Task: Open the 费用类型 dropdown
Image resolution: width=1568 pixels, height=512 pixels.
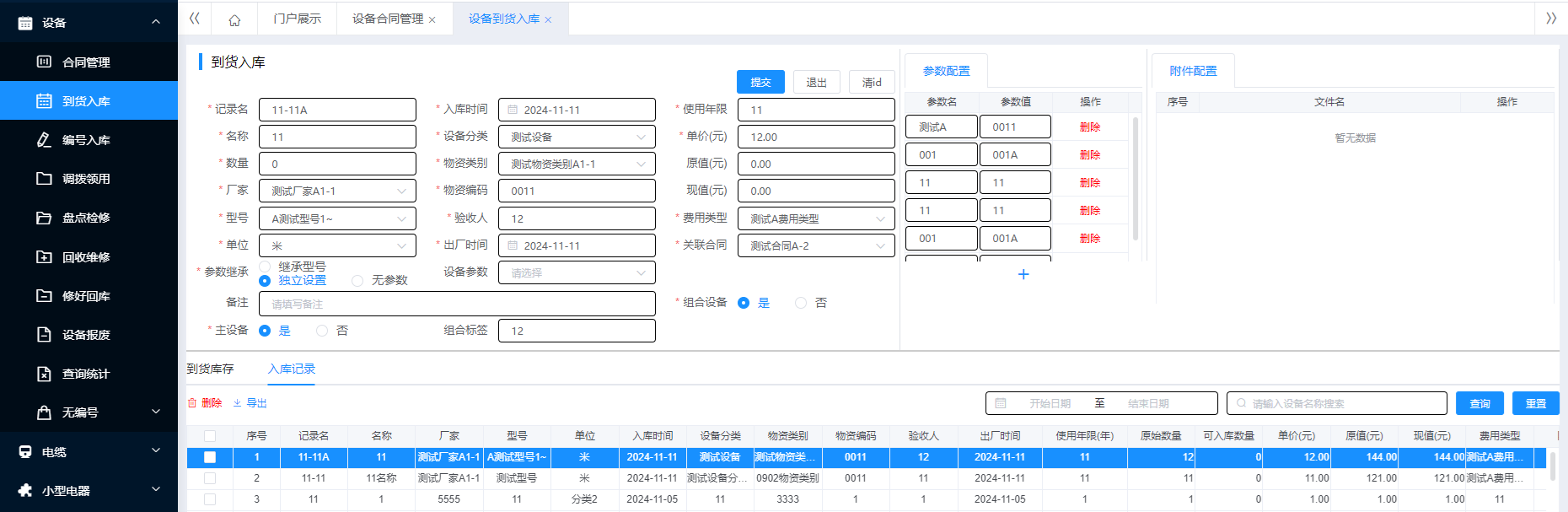Action: click(815, 218)
